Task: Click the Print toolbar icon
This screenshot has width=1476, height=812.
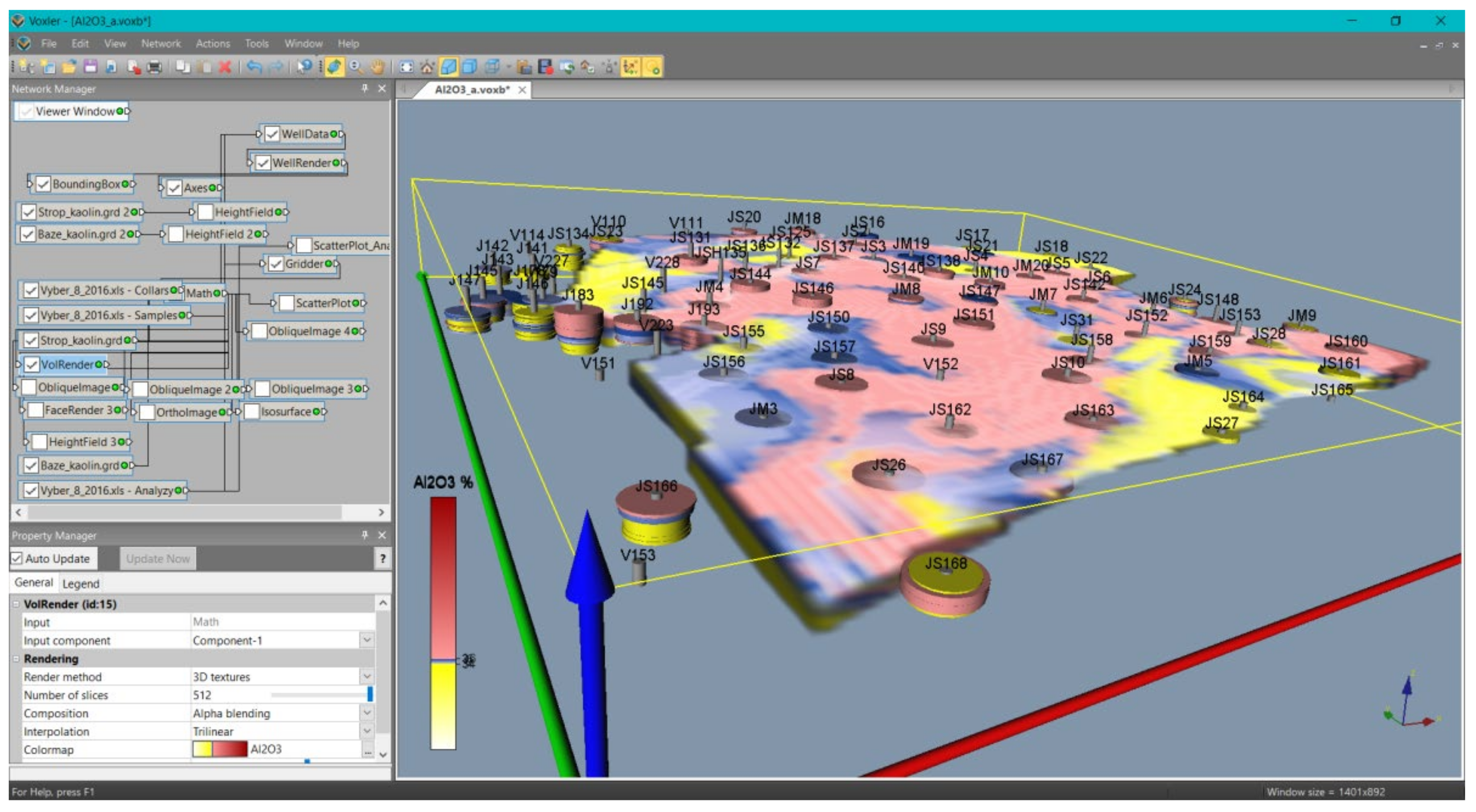Action: pyautogui.click(x=155, y=67)
